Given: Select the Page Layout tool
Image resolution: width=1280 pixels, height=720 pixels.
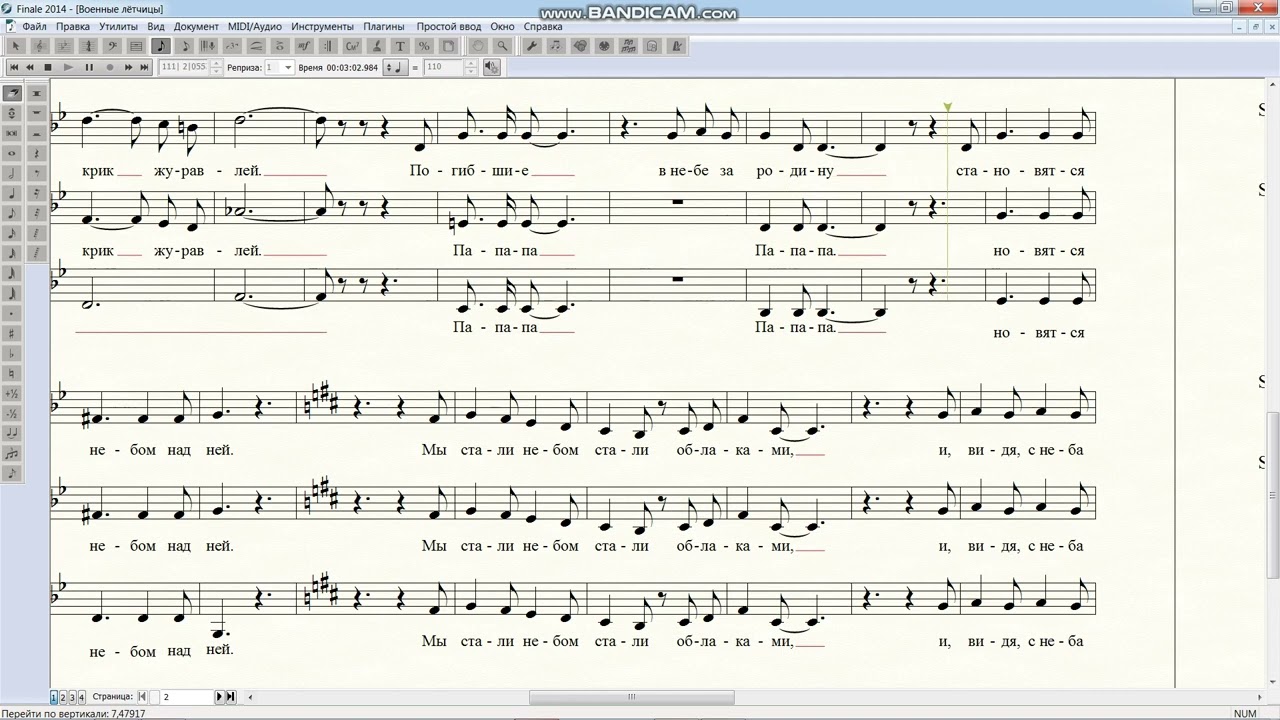Looking at the screenshot, I should click(448, 46).
